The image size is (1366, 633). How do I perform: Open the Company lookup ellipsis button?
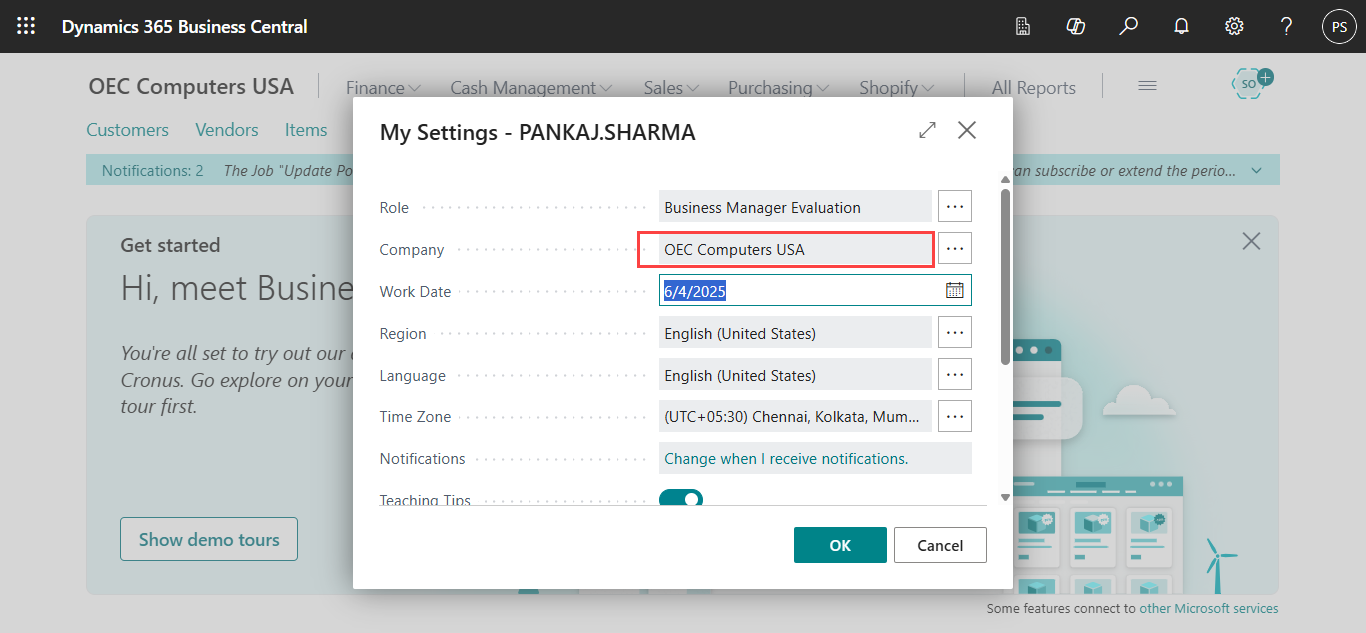tap(954, 249)
